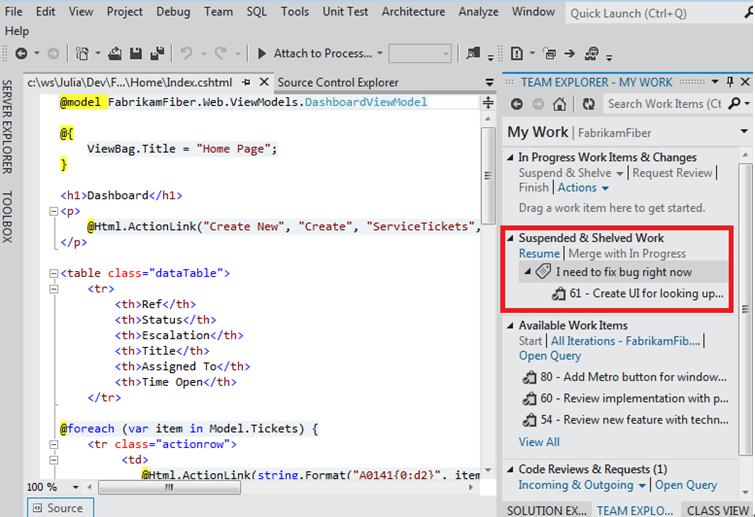Image resolution: width=755 pixels, height=517 pixels.
Task: Click the New Project toolbar icon
Action: (x=82, y=53)
